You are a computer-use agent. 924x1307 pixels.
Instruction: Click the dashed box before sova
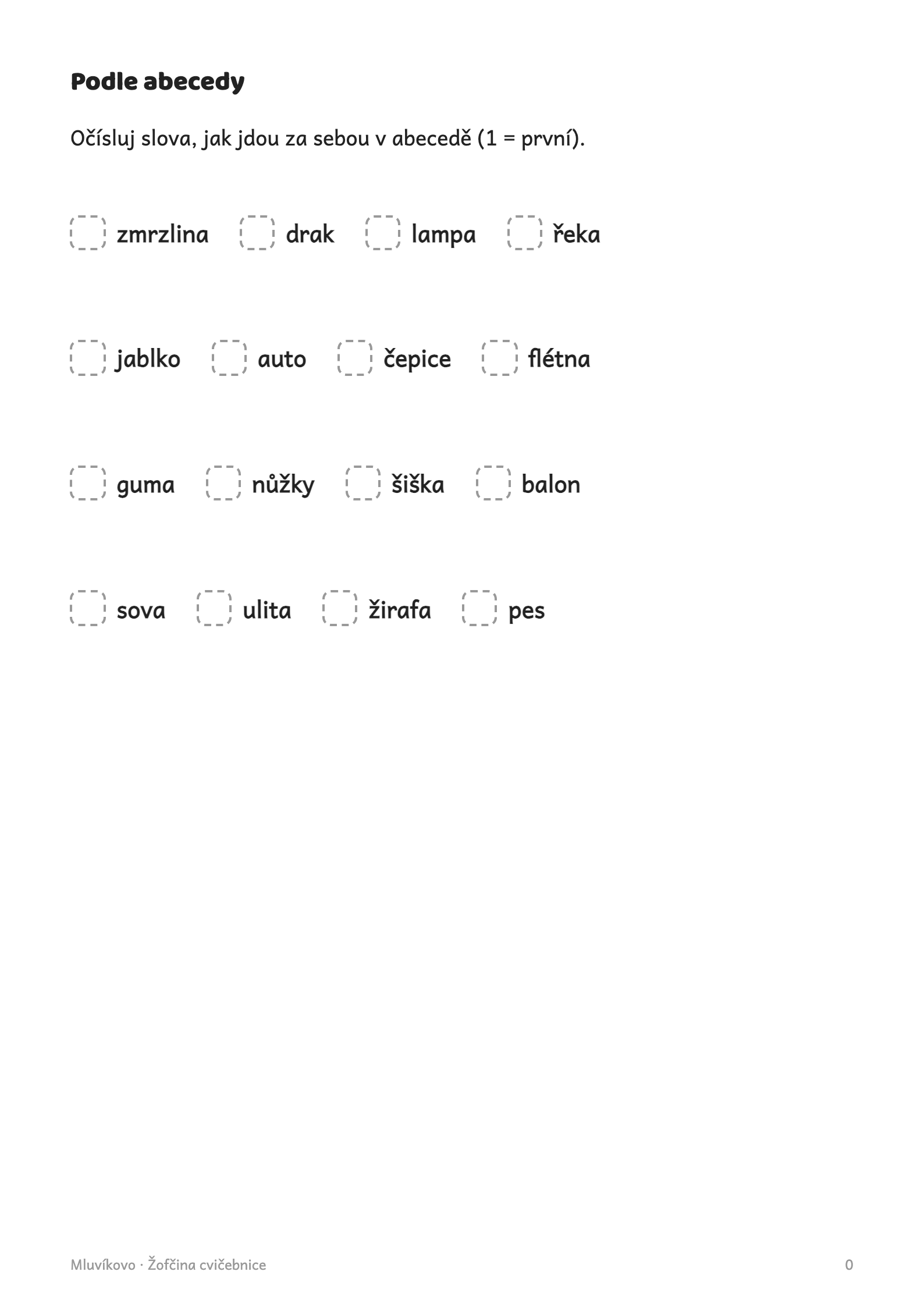(88, 608)
